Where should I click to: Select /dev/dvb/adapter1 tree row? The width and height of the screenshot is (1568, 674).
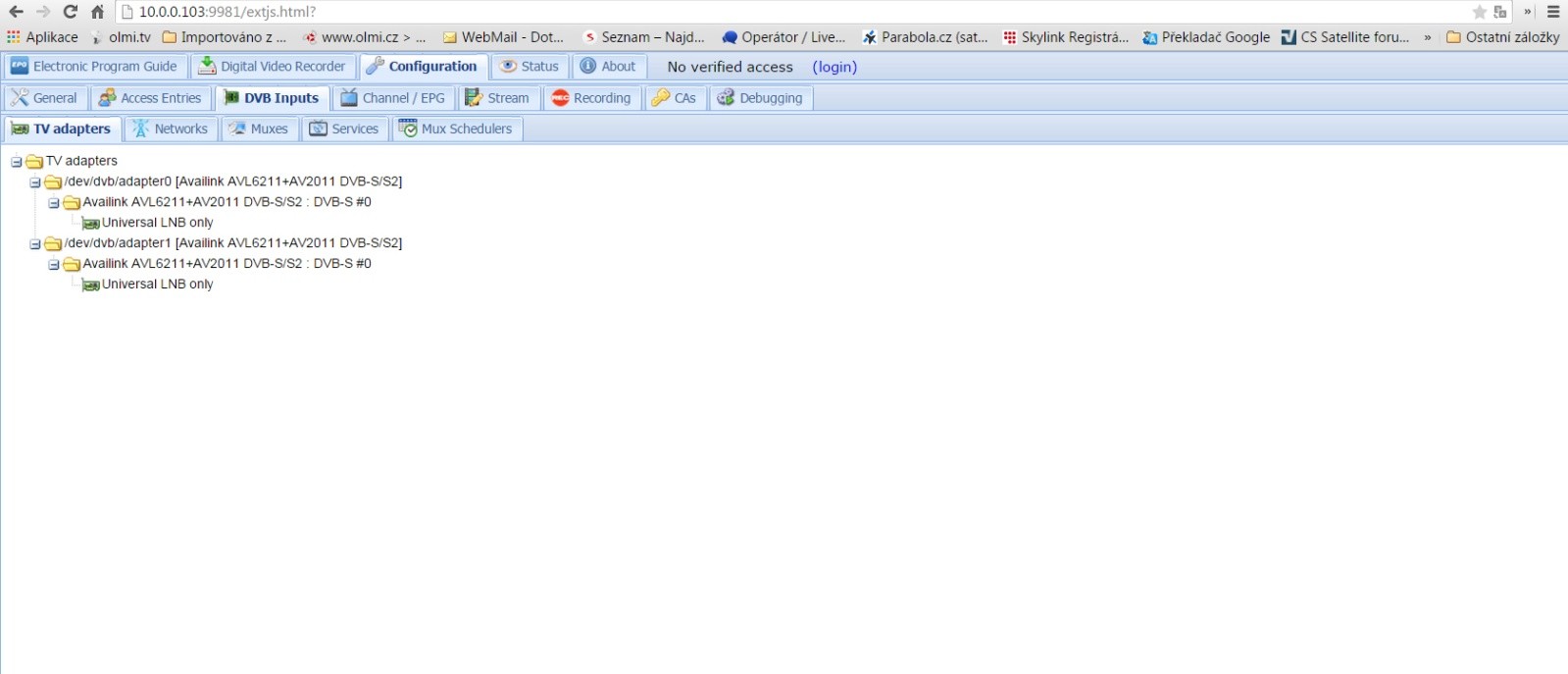[232, 243]
